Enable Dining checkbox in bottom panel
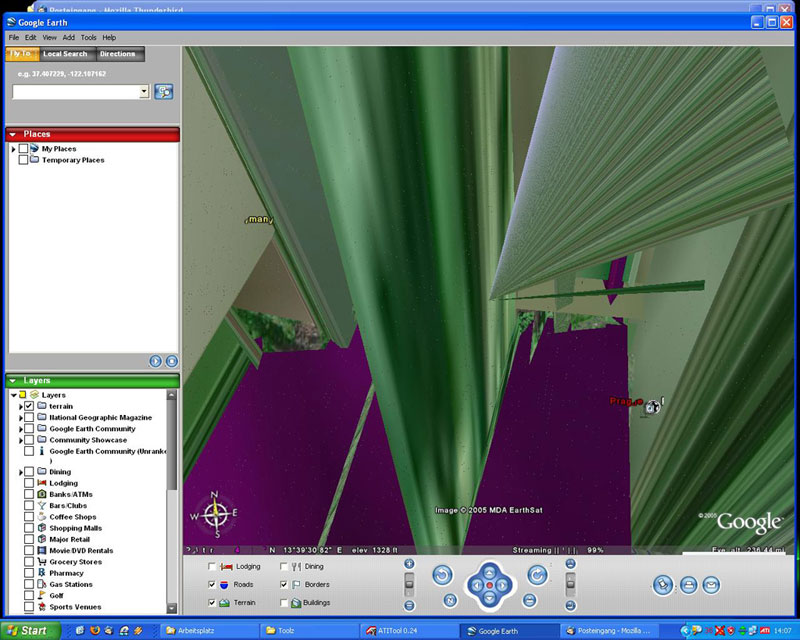Screen dimensions: 800x640 click(x=284, y=567)
